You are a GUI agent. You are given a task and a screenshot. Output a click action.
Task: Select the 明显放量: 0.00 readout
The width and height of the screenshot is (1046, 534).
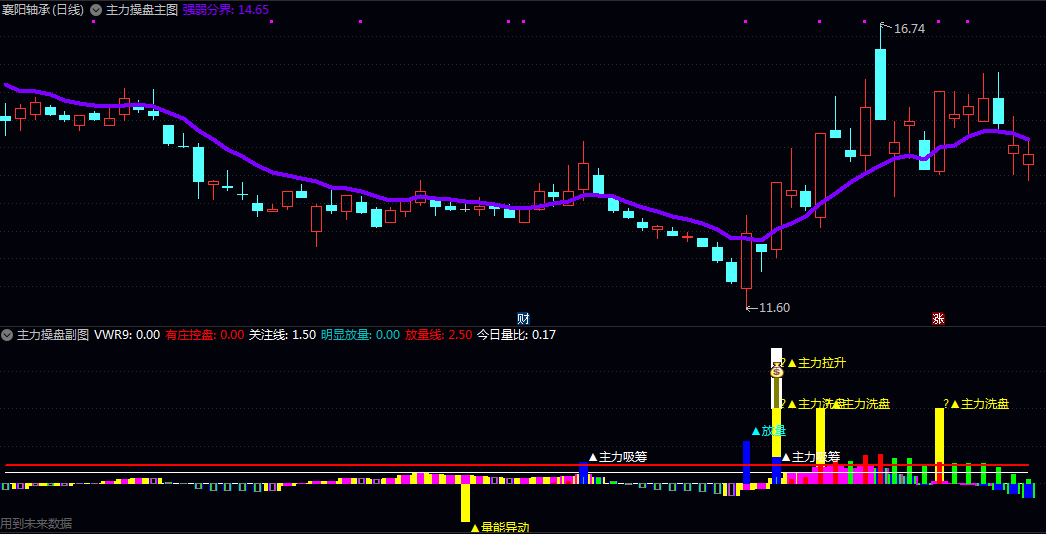pyautogui.click(x=360, y=335)
